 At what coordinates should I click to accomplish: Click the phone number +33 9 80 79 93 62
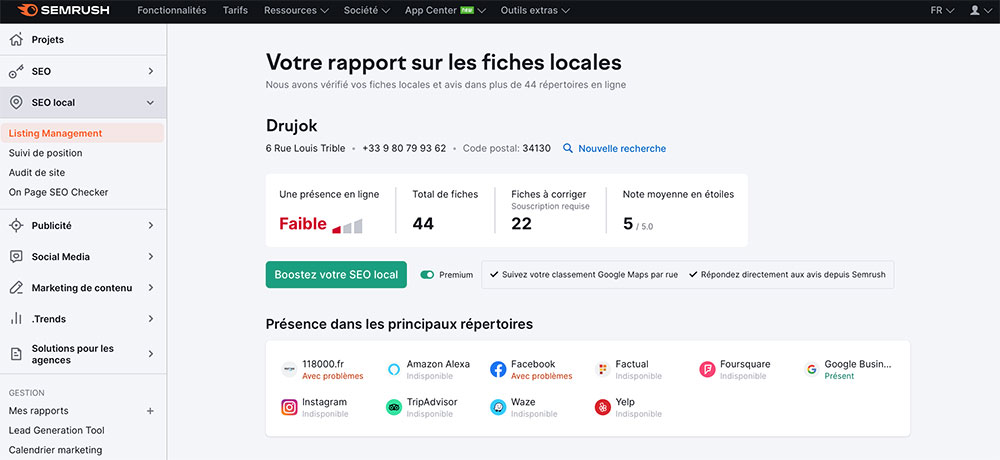404,148
